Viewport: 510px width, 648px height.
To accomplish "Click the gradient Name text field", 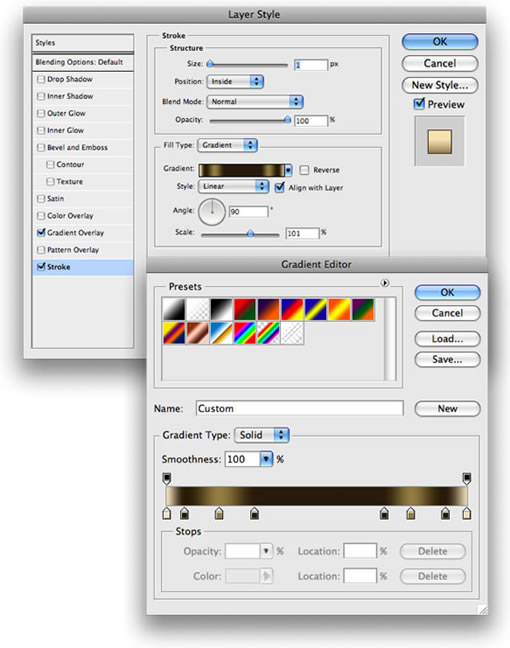I will point(299,408).
